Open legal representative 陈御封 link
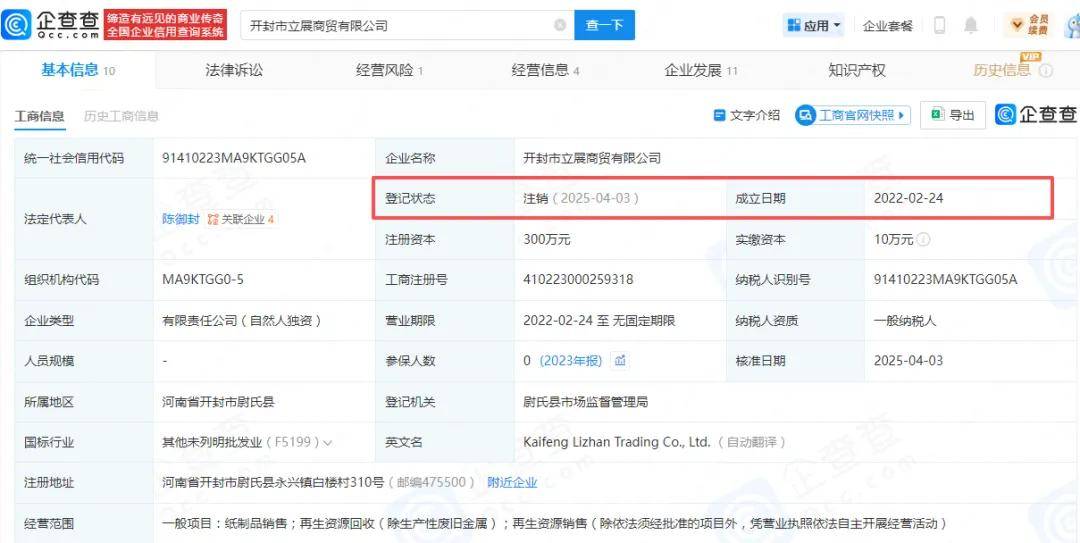This screenshot has width=1080, height=543. 181,219
